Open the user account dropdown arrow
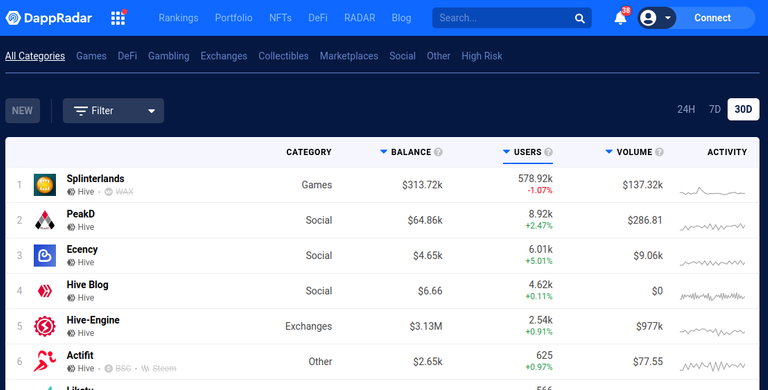This screenshot has width=768, height=390. click(668, 18)
